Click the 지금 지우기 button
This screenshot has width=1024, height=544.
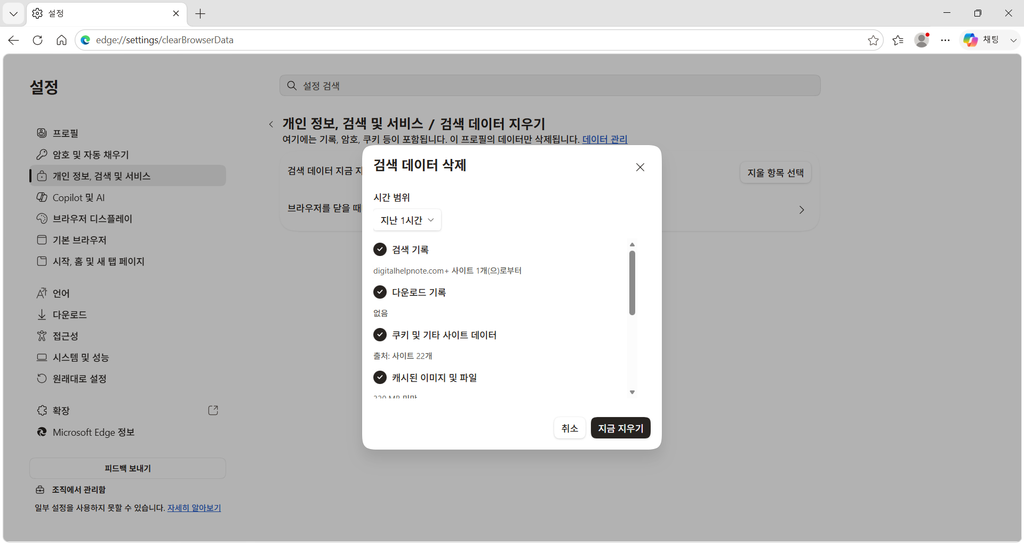[620, 428]
